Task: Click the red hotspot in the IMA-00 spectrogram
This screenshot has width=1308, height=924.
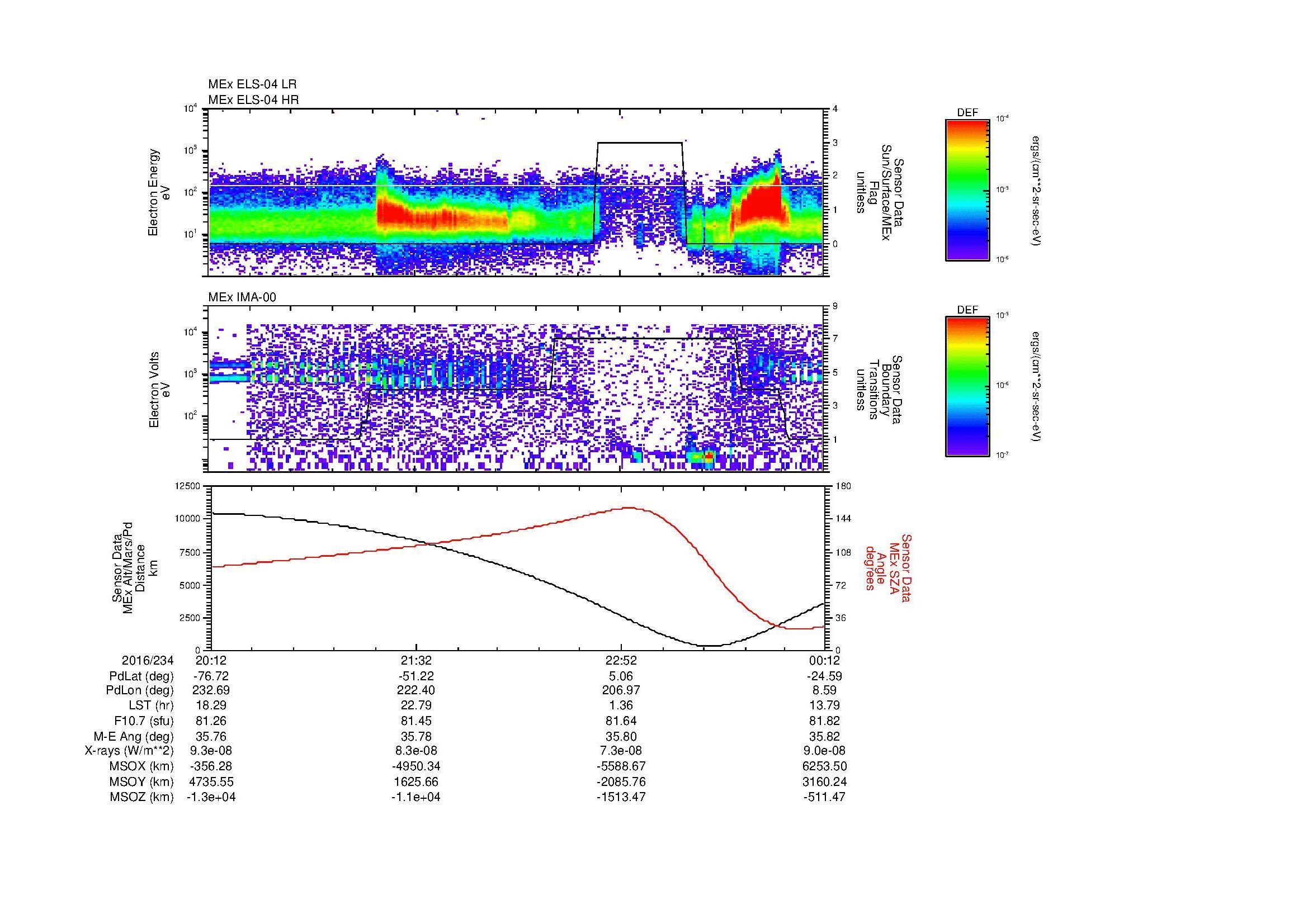Action: click(709, 456)
